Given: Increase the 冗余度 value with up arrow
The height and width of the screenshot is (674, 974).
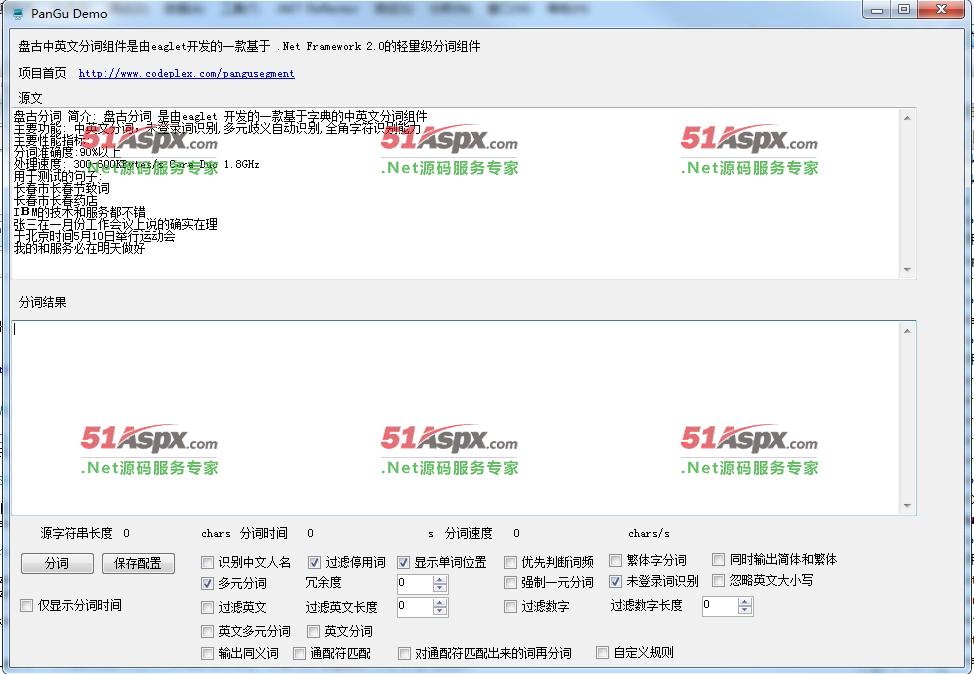Looking at the screenshot, I should (440, 580).
